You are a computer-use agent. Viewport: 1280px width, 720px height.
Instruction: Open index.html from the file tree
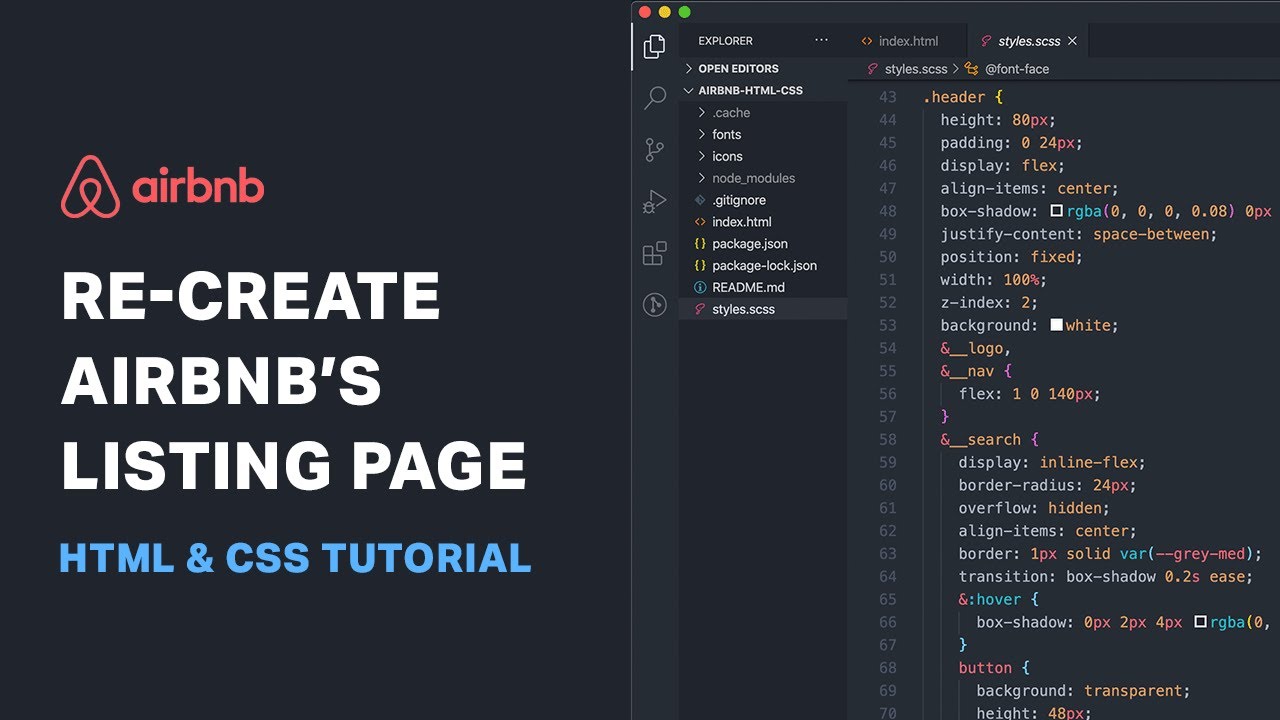point(763,222)
